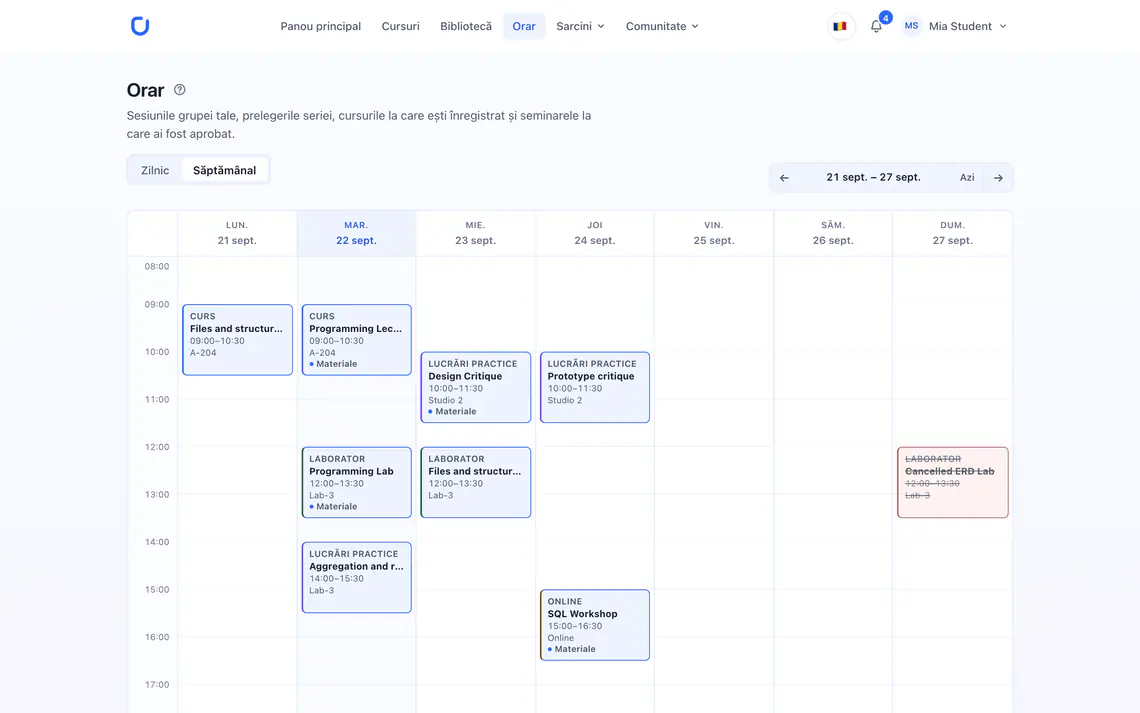Click the 08:00 time label
This screenshot has width=1140, height=713.
pos(156,267)
